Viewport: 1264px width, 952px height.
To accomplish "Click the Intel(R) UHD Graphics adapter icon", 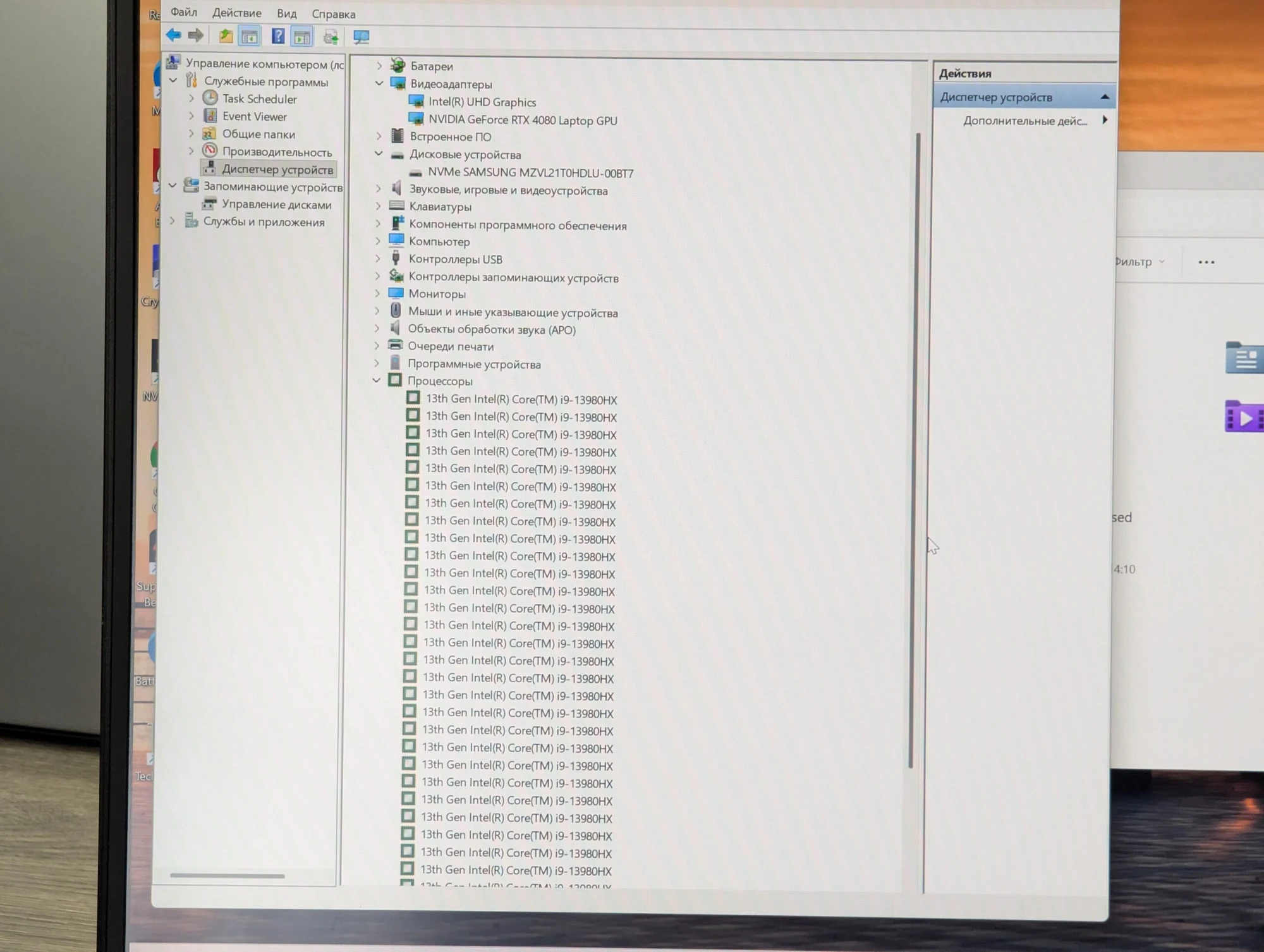I will coord(416,101).
